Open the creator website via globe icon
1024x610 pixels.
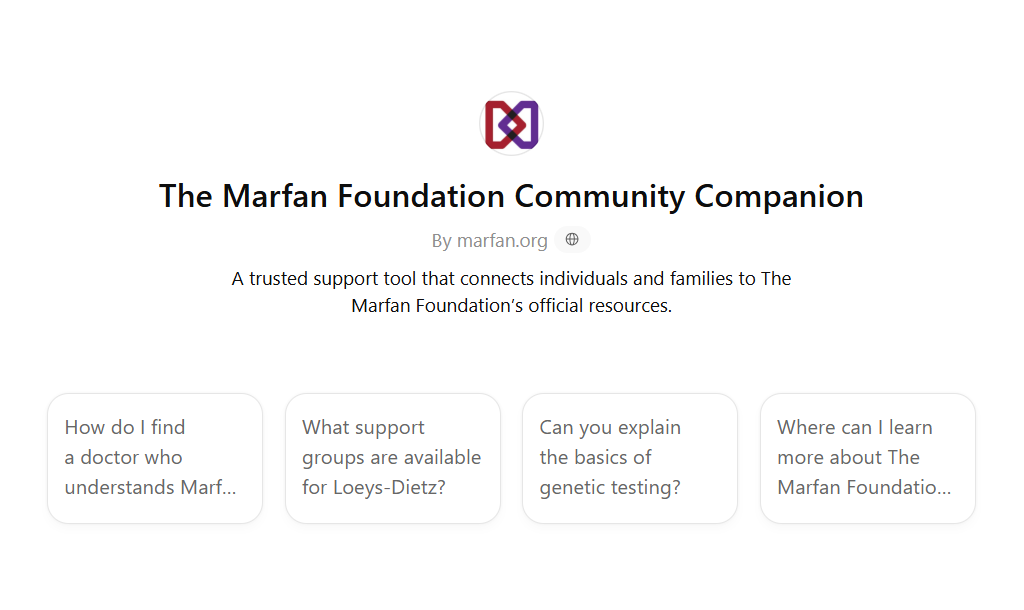[x=571, y=239]
